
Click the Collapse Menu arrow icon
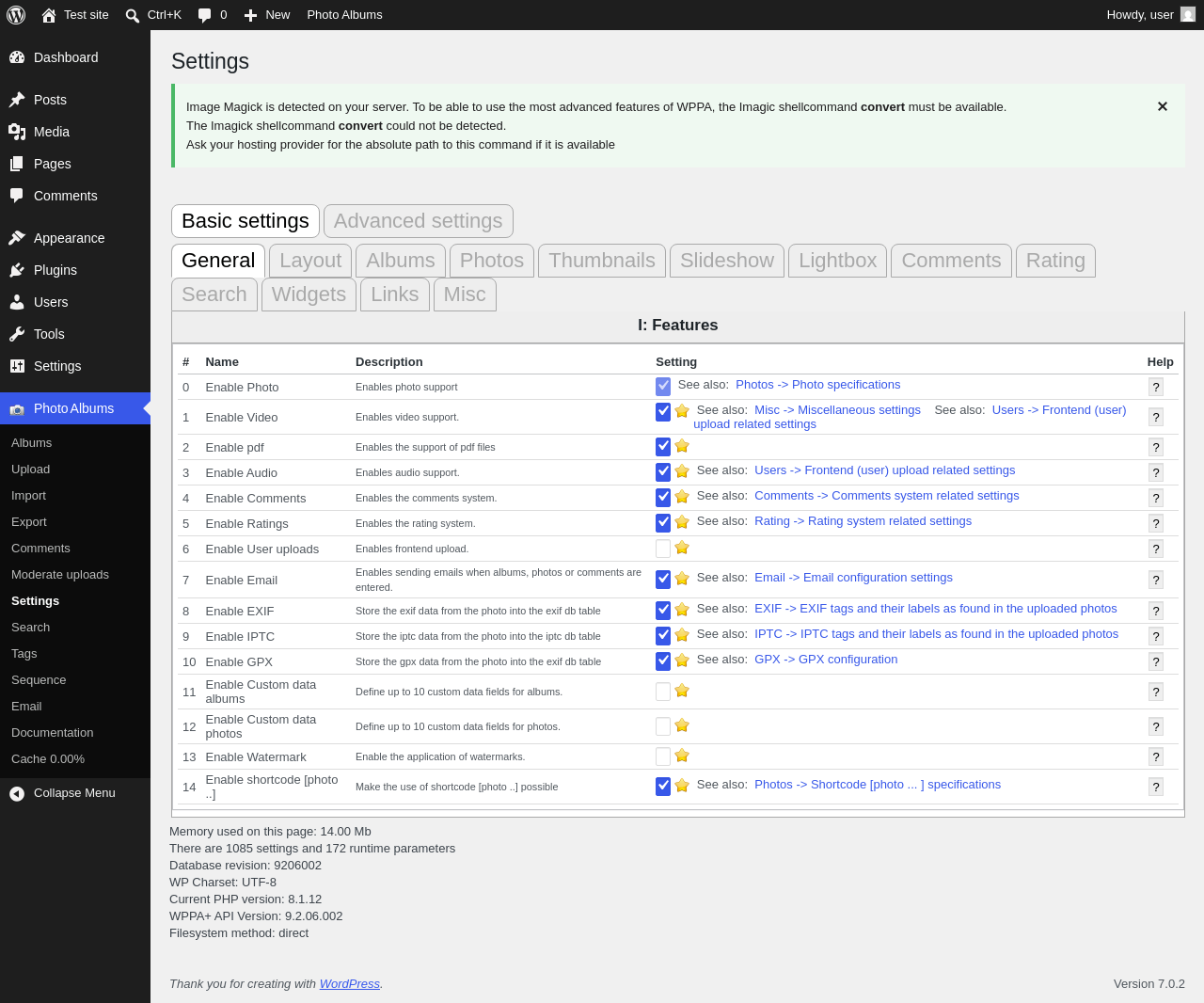pos(17,793)
